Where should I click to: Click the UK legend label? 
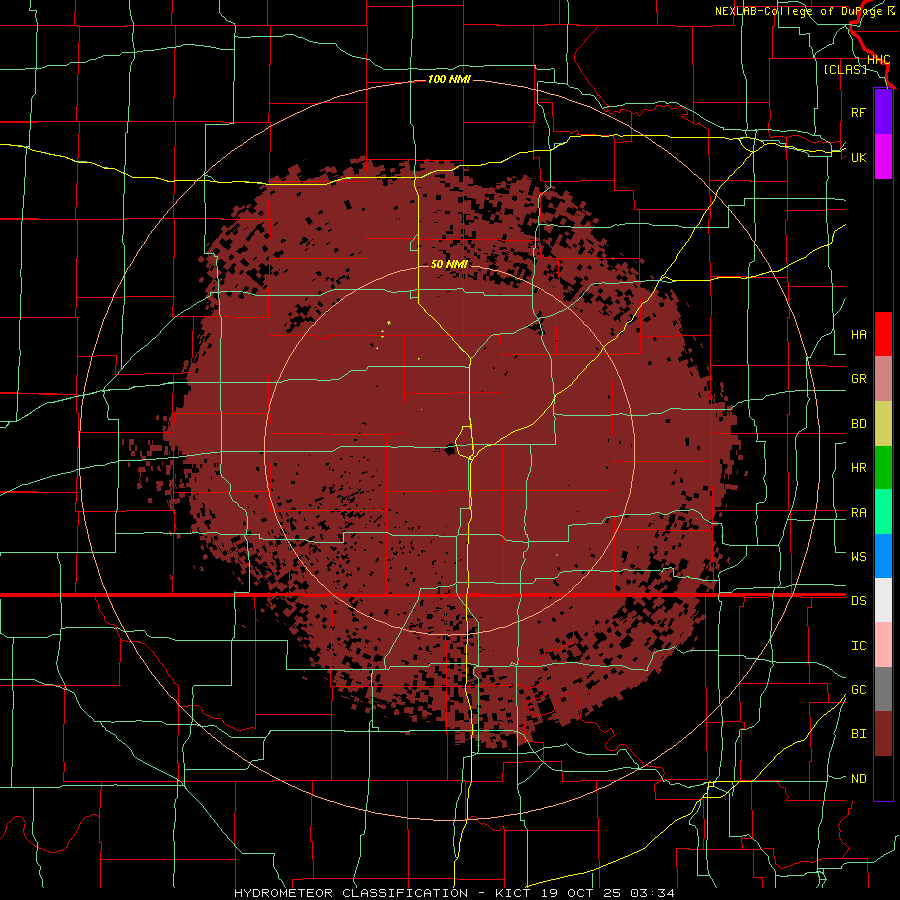pos(858,157)
